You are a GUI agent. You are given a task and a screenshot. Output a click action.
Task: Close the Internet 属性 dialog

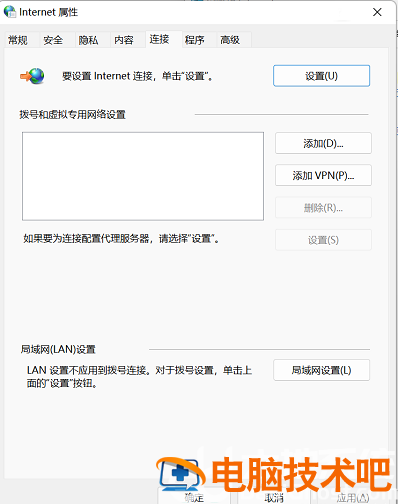(x=377, y=12)
